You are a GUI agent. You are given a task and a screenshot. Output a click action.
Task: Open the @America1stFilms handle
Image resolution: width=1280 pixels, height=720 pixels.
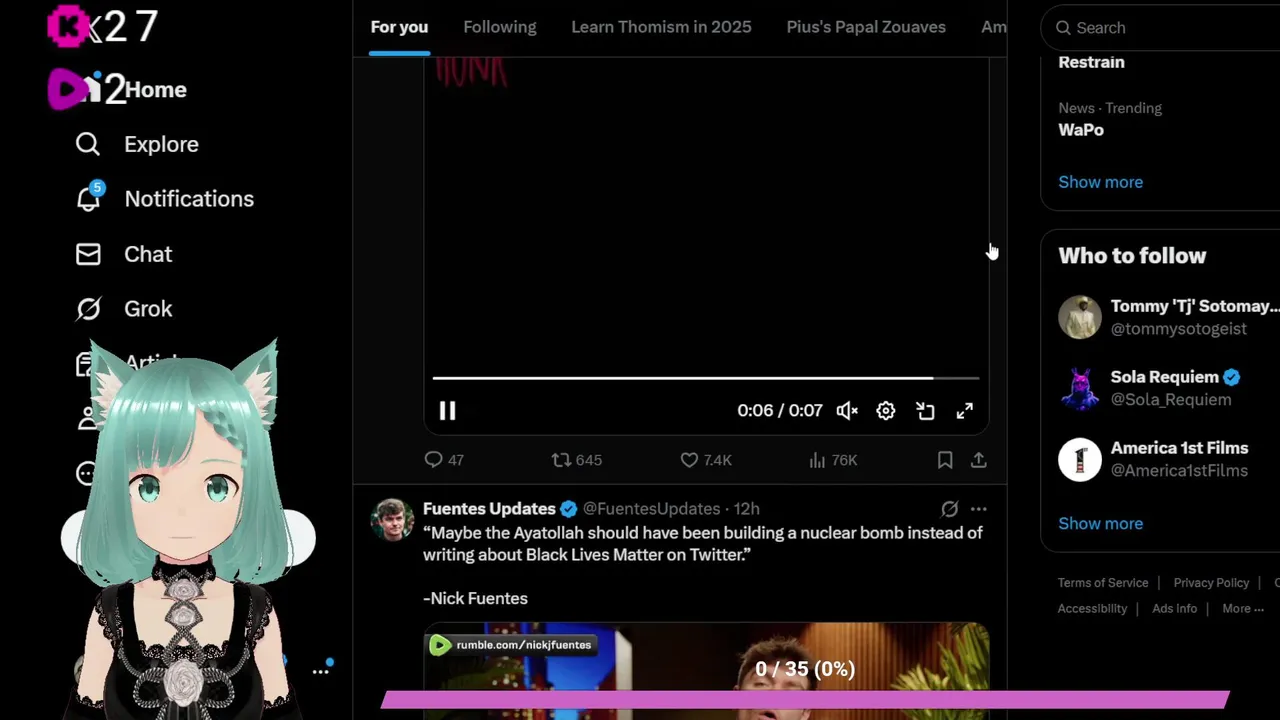point(1179,471)
